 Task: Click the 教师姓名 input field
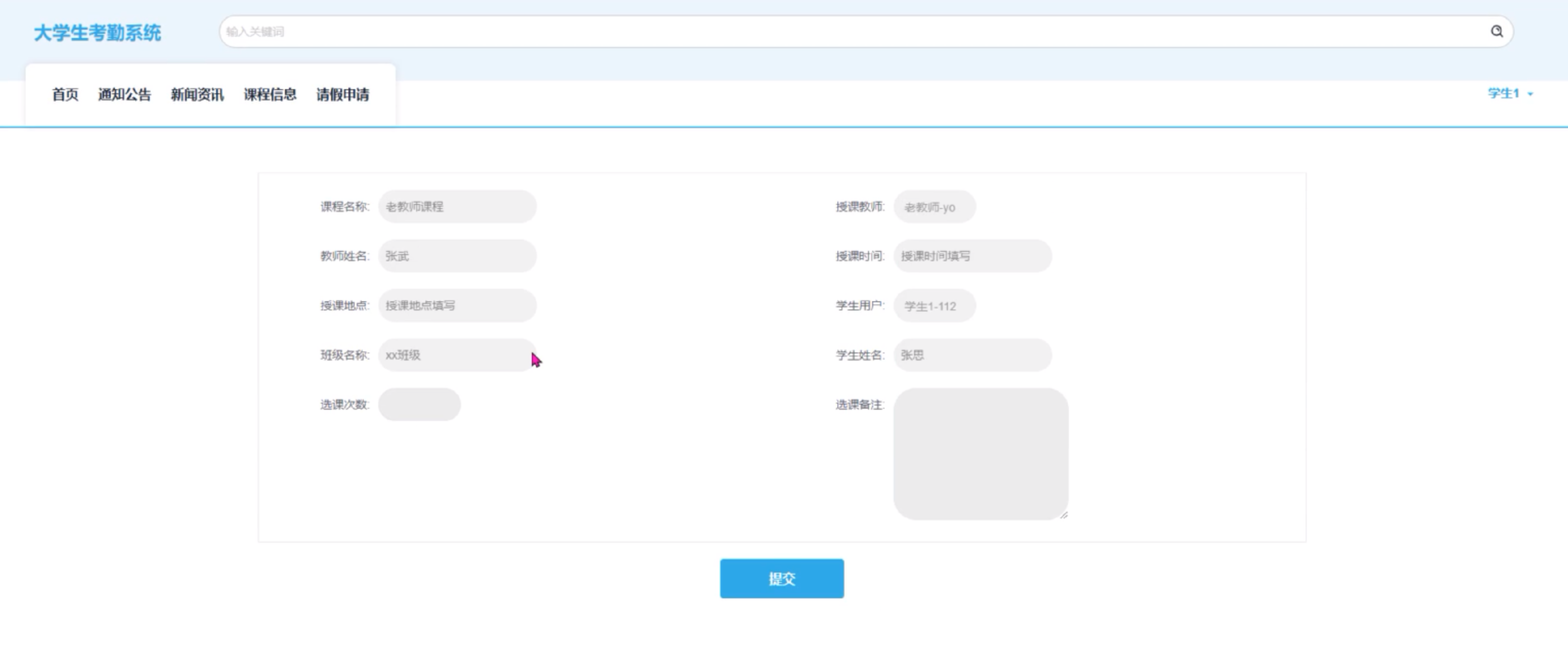pyautogui.click(x=457, y=256)
